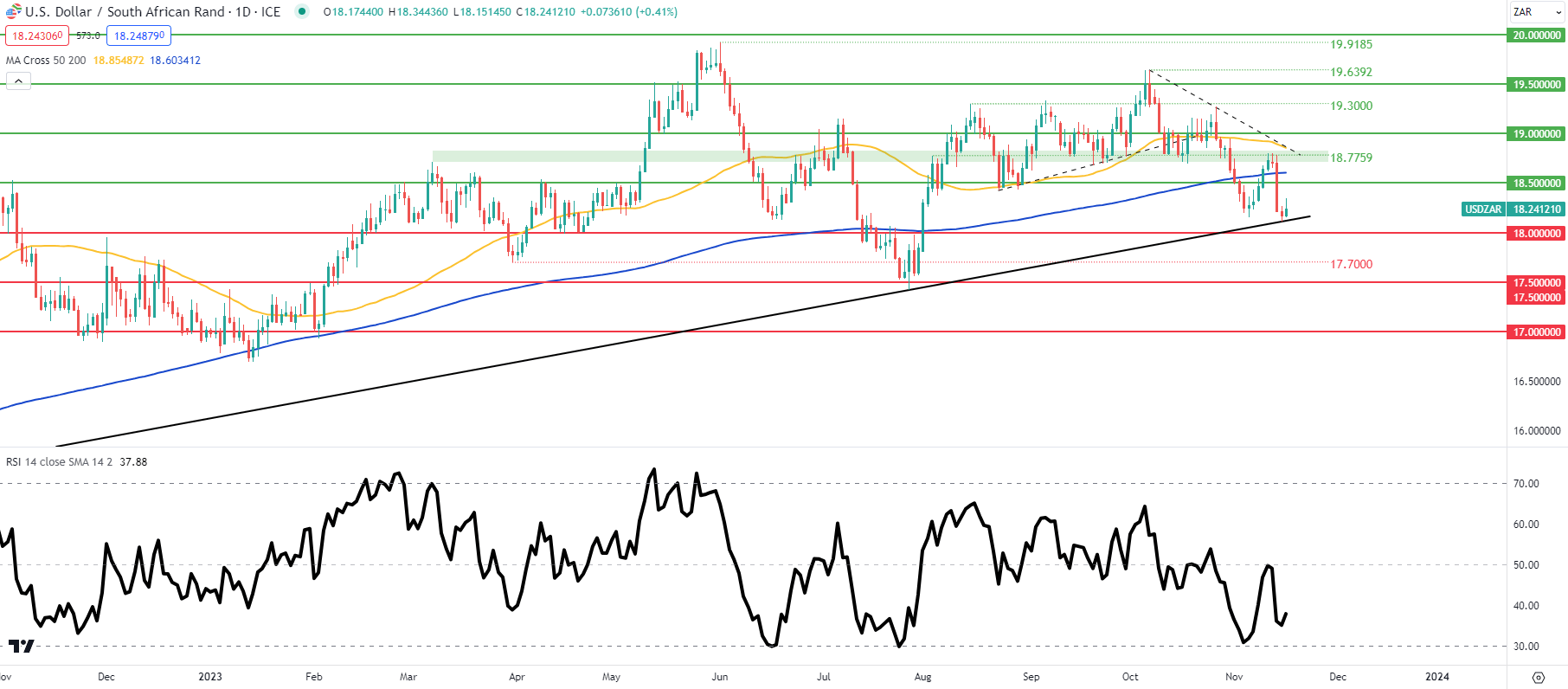Click the red sell price 18.24306 button

pos(36,35)
